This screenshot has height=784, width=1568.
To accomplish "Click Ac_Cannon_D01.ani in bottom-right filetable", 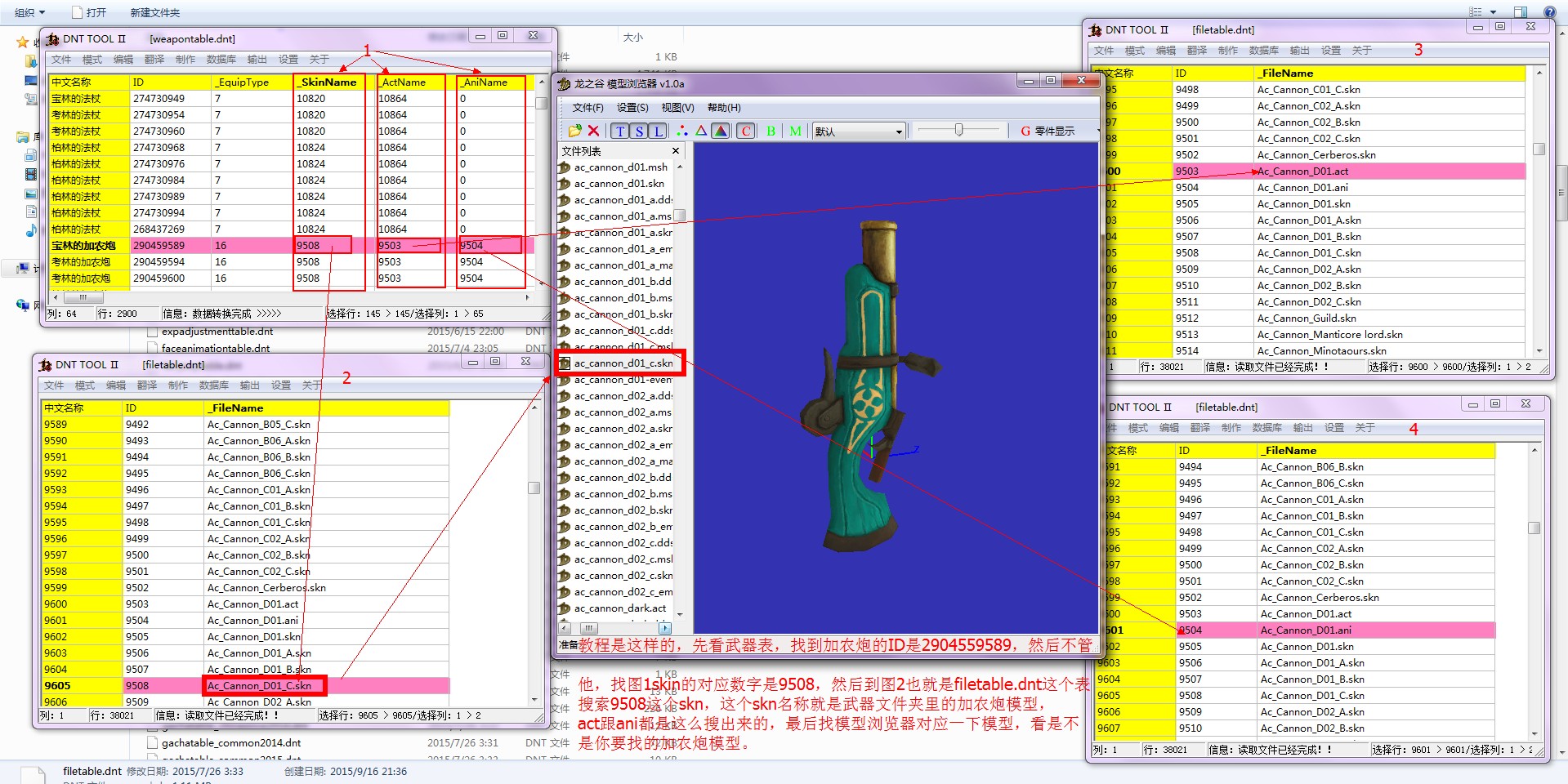I will (x=1376, y=630).
